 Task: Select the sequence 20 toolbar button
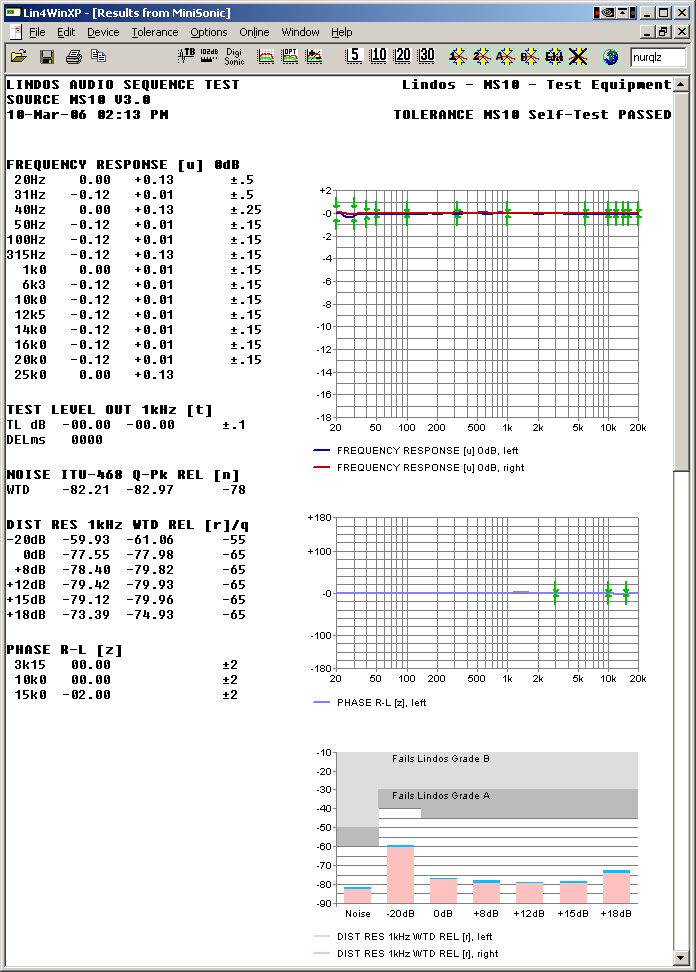coord(402,56)
